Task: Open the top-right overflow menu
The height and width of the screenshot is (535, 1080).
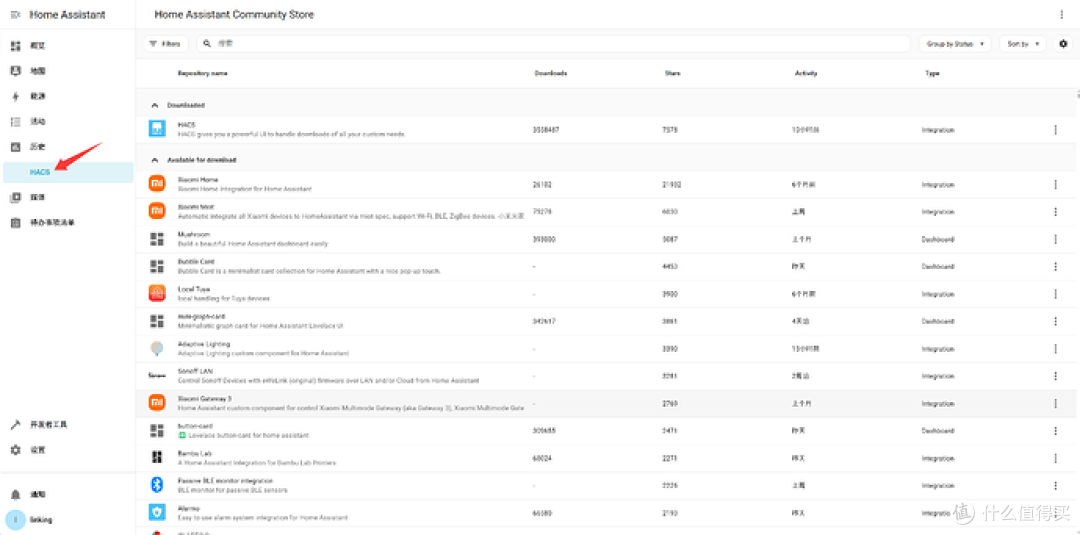Action: click(x=1061, y=14)
